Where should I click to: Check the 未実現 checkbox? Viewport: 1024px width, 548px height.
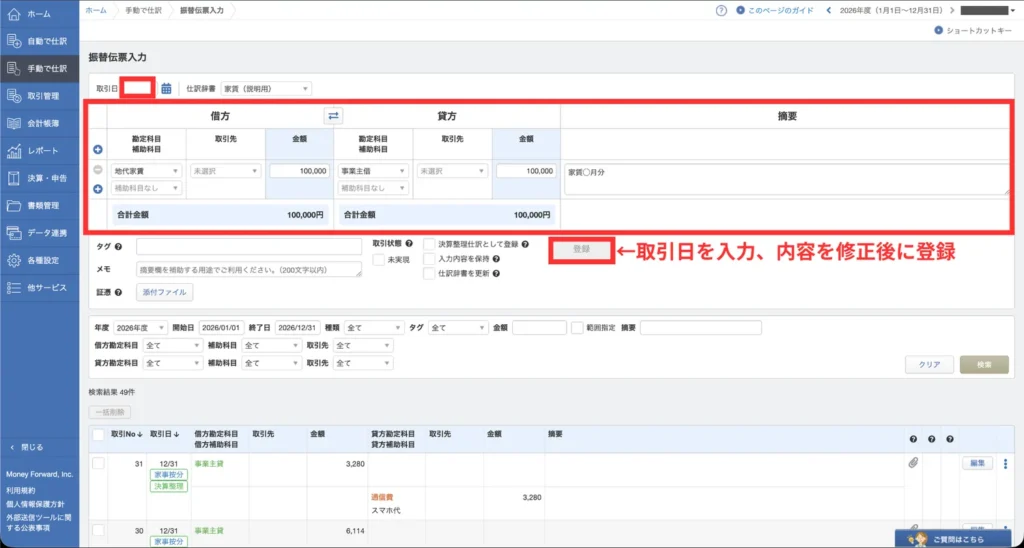point(378,260)
